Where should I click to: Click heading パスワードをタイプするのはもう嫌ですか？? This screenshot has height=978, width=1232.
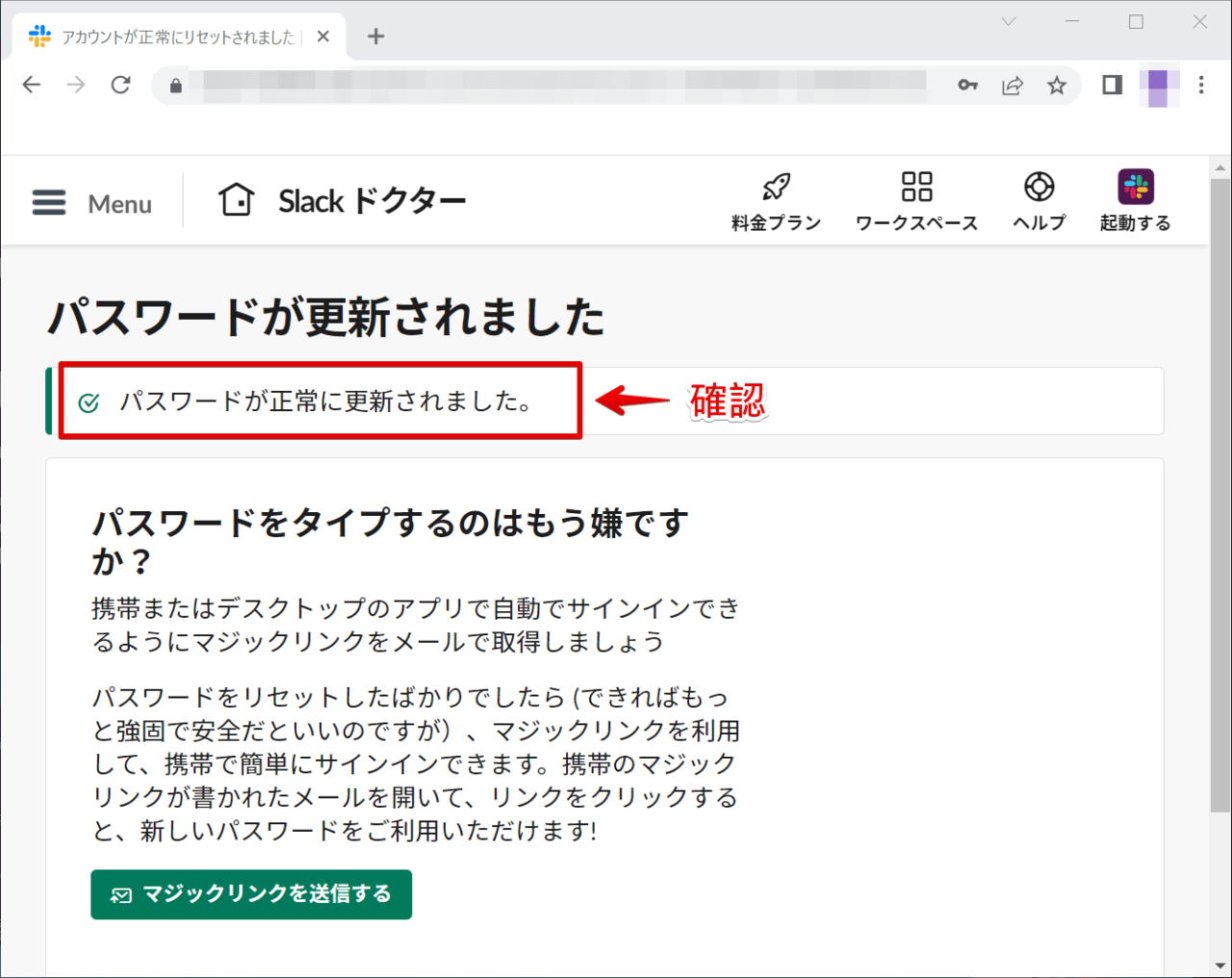coord(390,542)
